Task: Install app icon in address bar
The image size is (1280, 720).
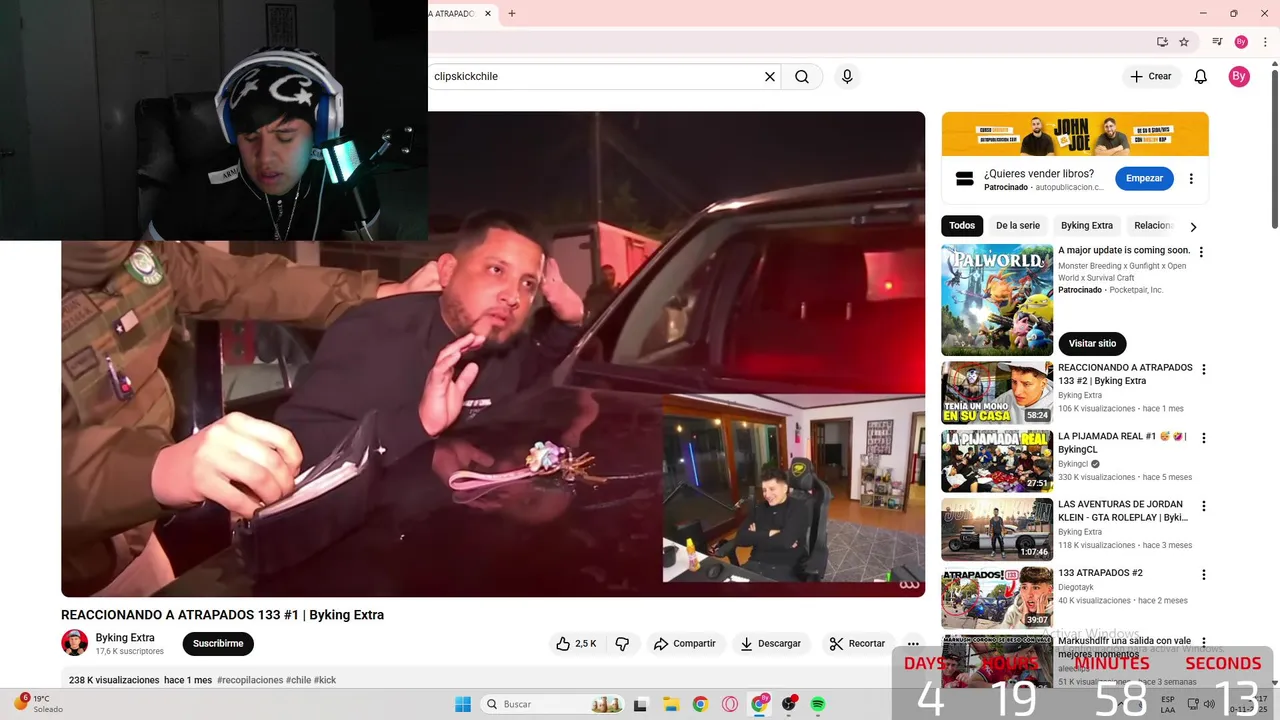Action: (1162, 42)
